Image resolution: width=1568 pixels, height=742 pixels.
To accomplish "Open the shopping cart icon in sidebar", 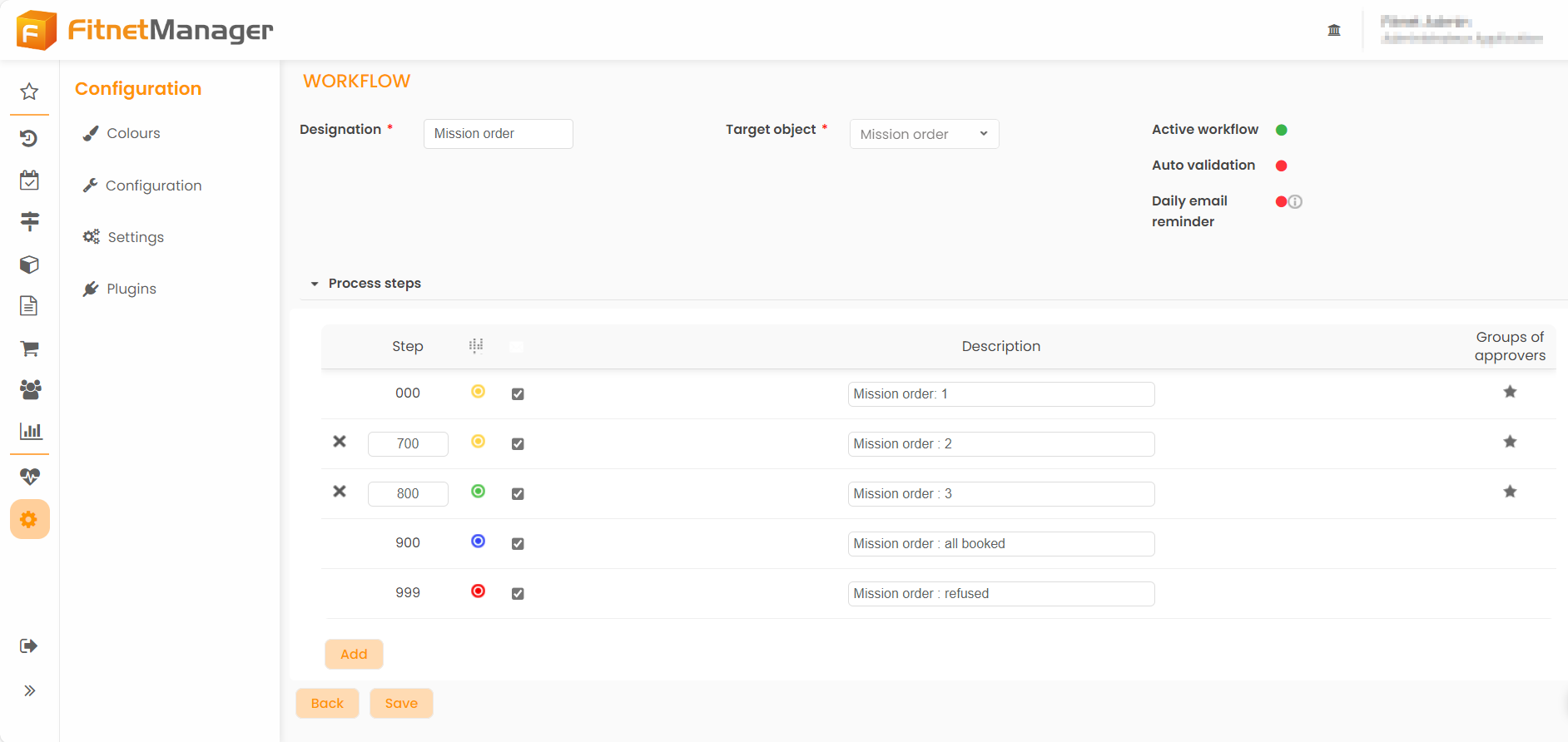I will click(x=29, y=349).
